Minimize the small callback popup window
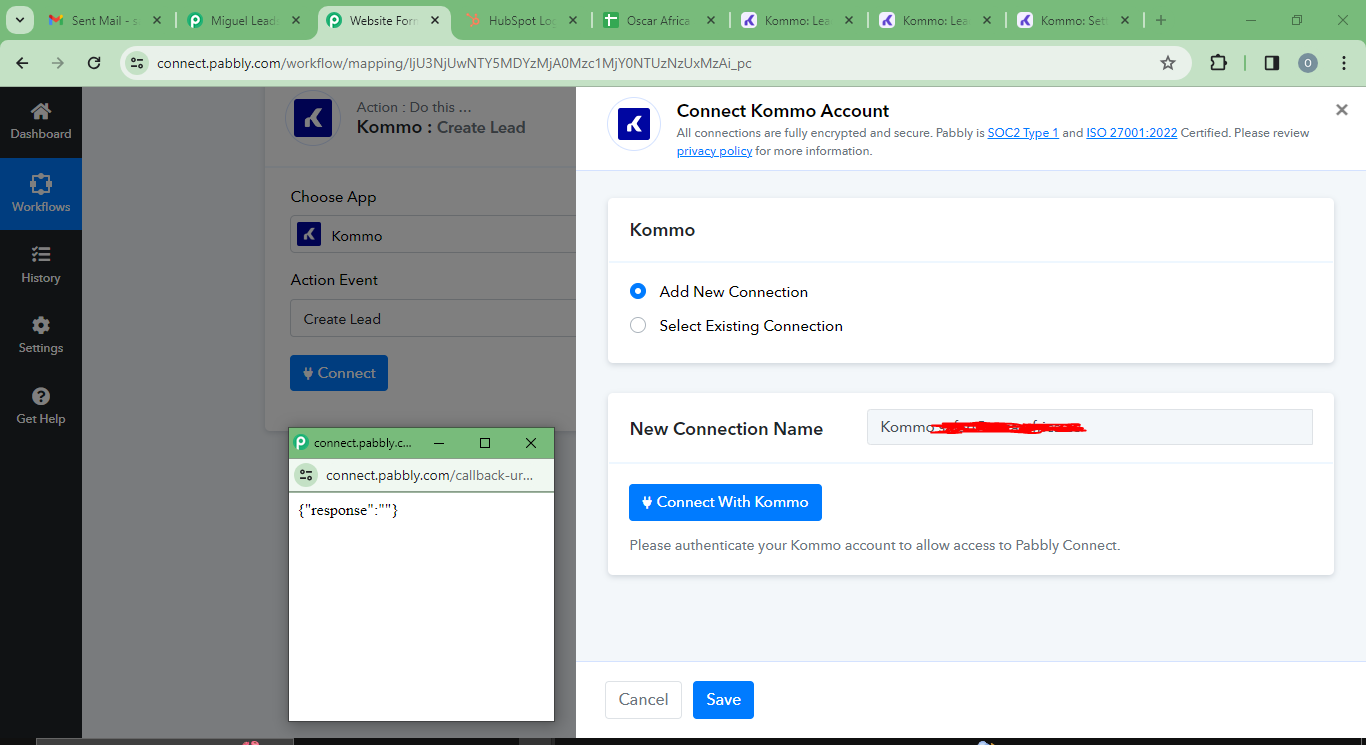Viewport: 1366px width, 745px height. pyautogui.click(x=439, y=443)
